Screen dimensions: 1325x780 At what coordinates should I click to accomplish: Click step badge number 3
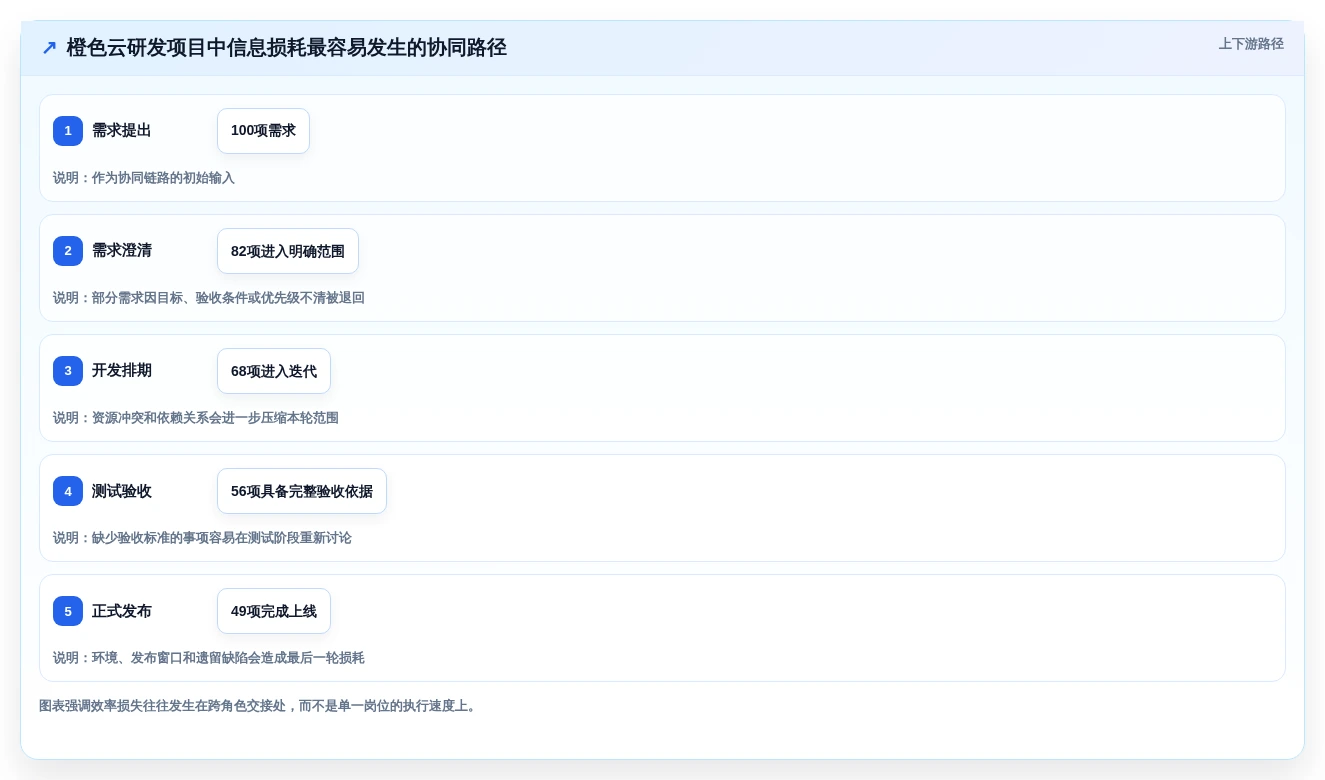(x=68, y=371)
